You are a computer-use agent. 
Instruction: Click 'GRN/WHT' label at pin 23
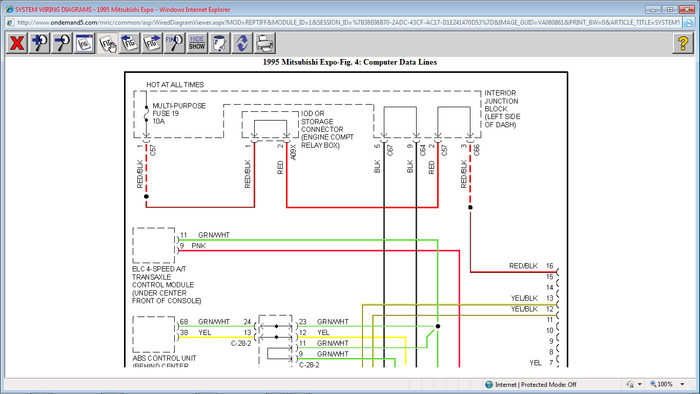333,322
